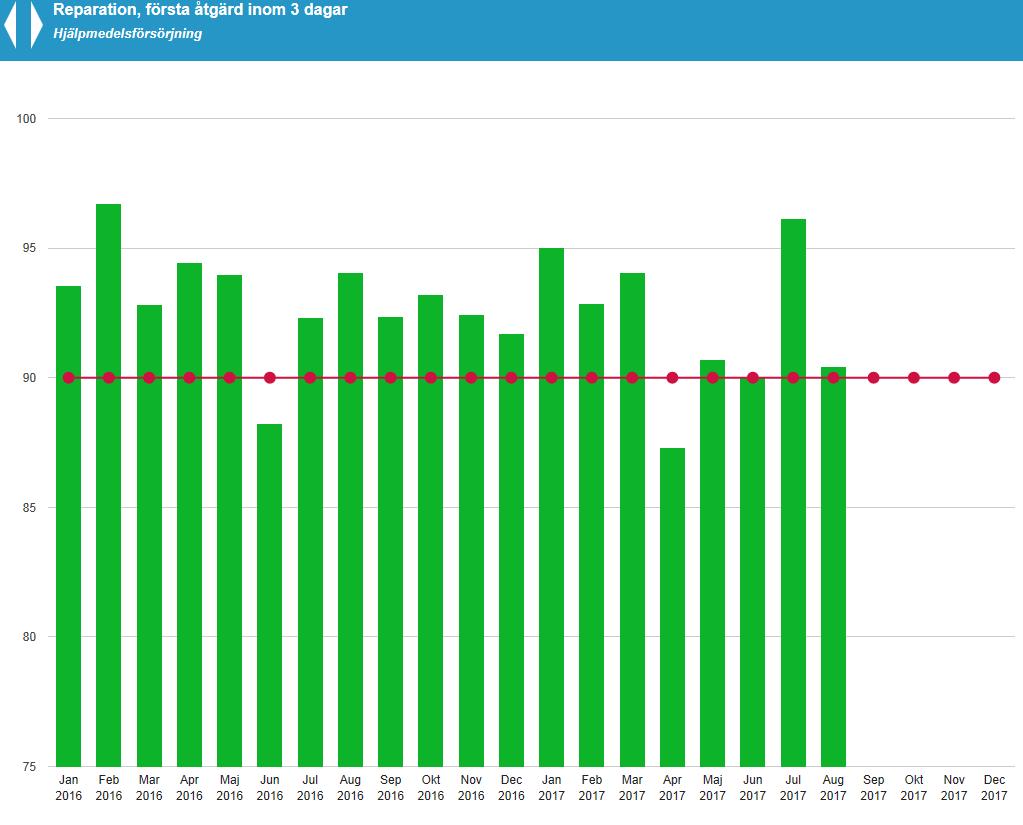1023x825 pixels.
Task: Select the Nov 2016 green bar
Action: tap(471, 541)
